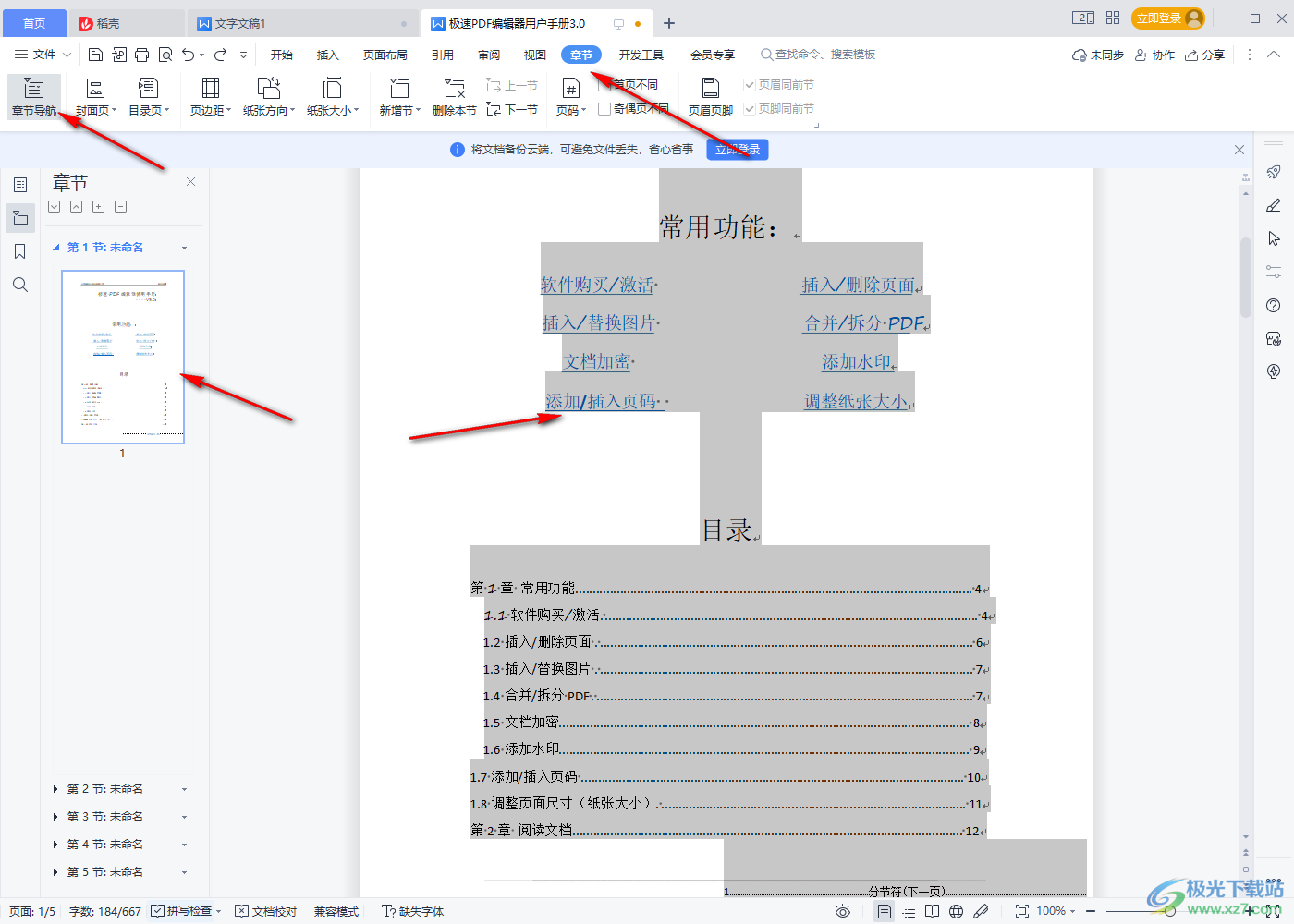Click the select cursor tool in right sidebar
The width and height of the screenshot is (1294, 924).
coord(1274,238)
